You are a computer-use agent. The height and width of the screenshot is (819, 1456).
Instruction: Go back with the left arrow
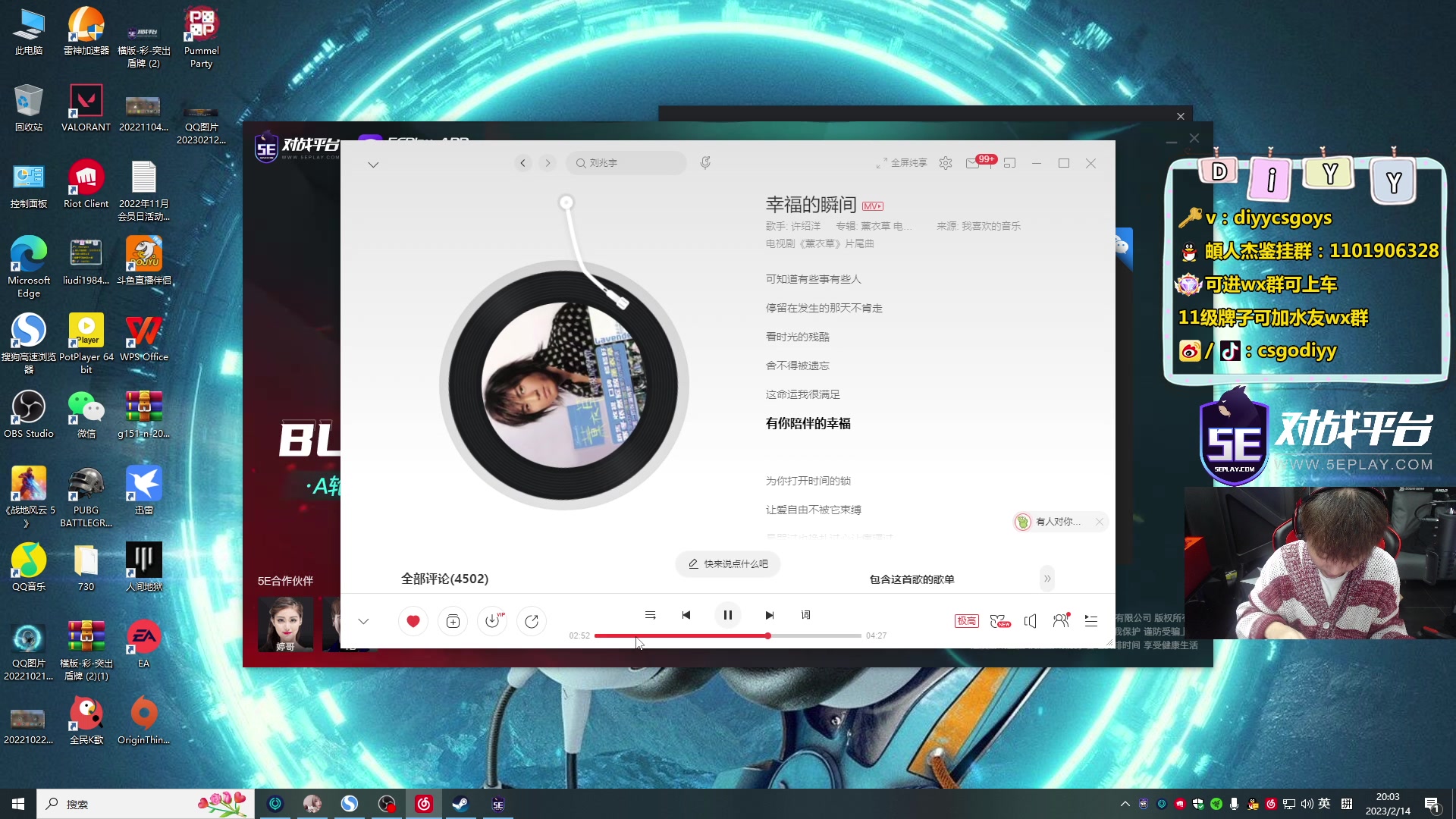[x=522, y=163]
